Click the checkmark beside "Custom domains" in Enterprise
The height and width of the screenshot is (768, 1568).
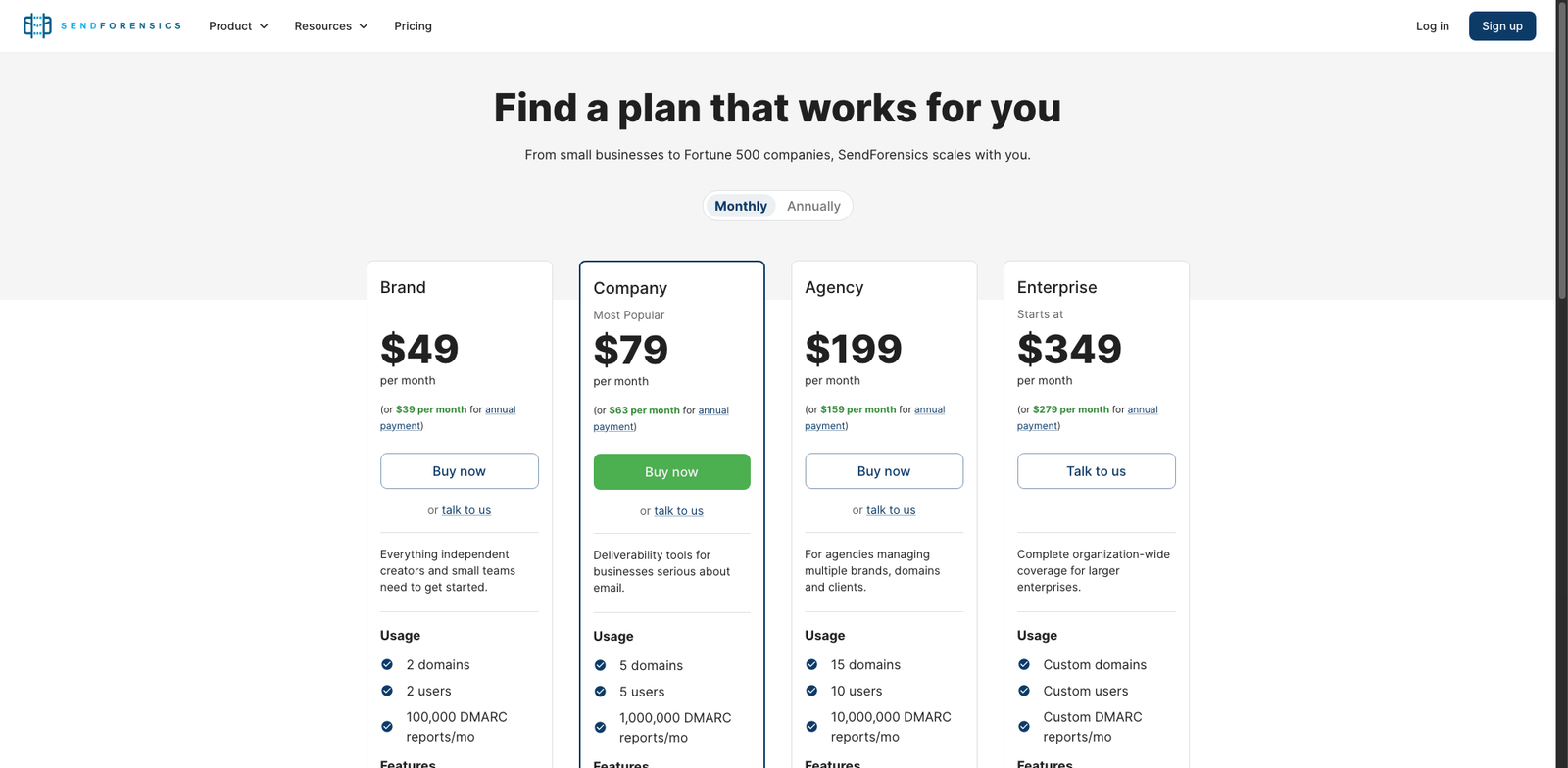1023,664
